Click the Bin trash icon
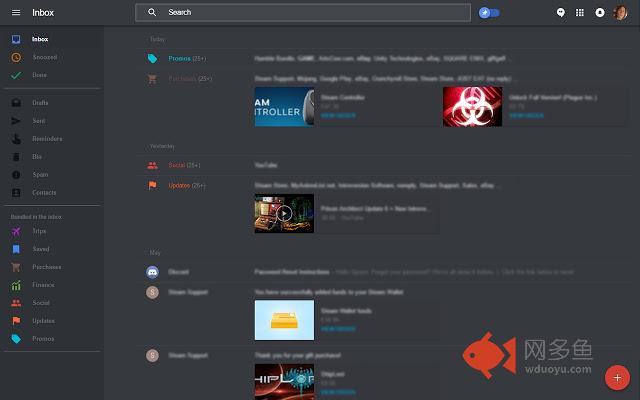 (x=16, y=157)
